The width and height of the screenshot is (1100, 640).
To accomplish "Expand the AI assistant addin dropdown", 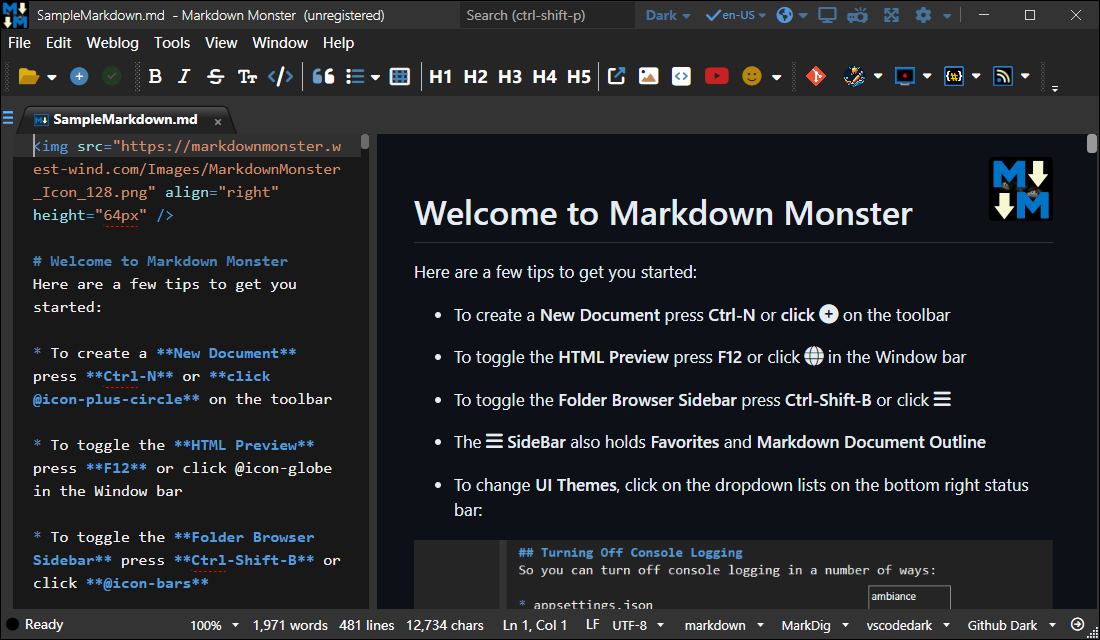I will (878, 76).
